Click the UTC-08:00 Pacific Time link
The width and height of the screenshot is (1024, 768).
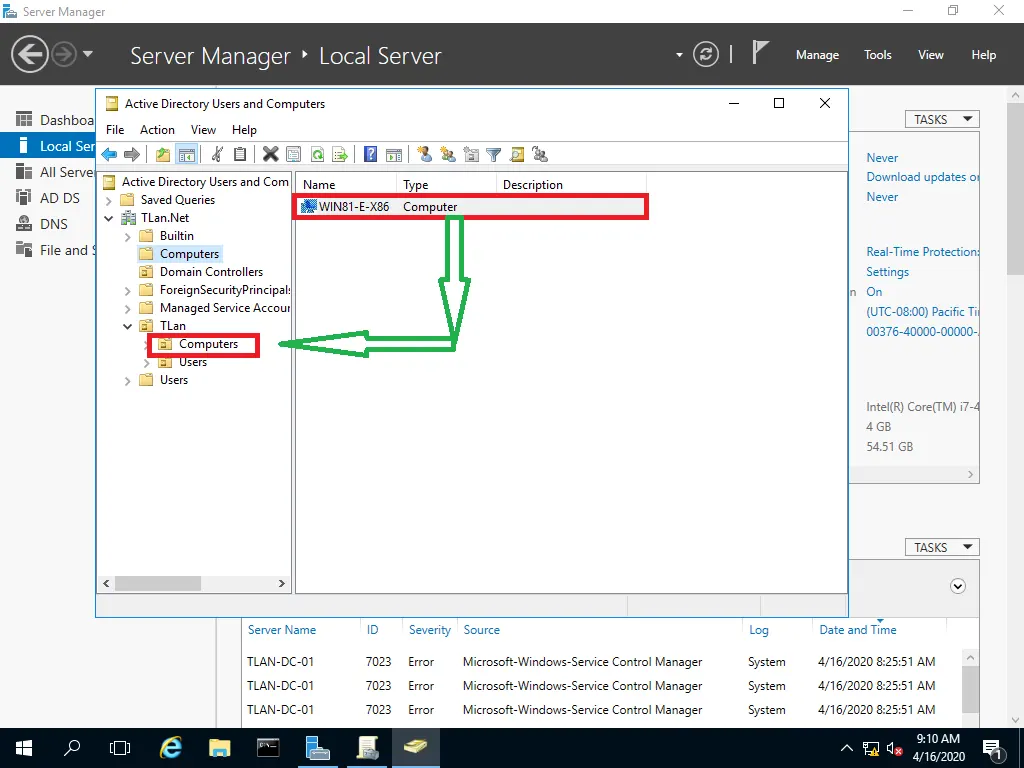pyautogui.click(x=922, y=312)
